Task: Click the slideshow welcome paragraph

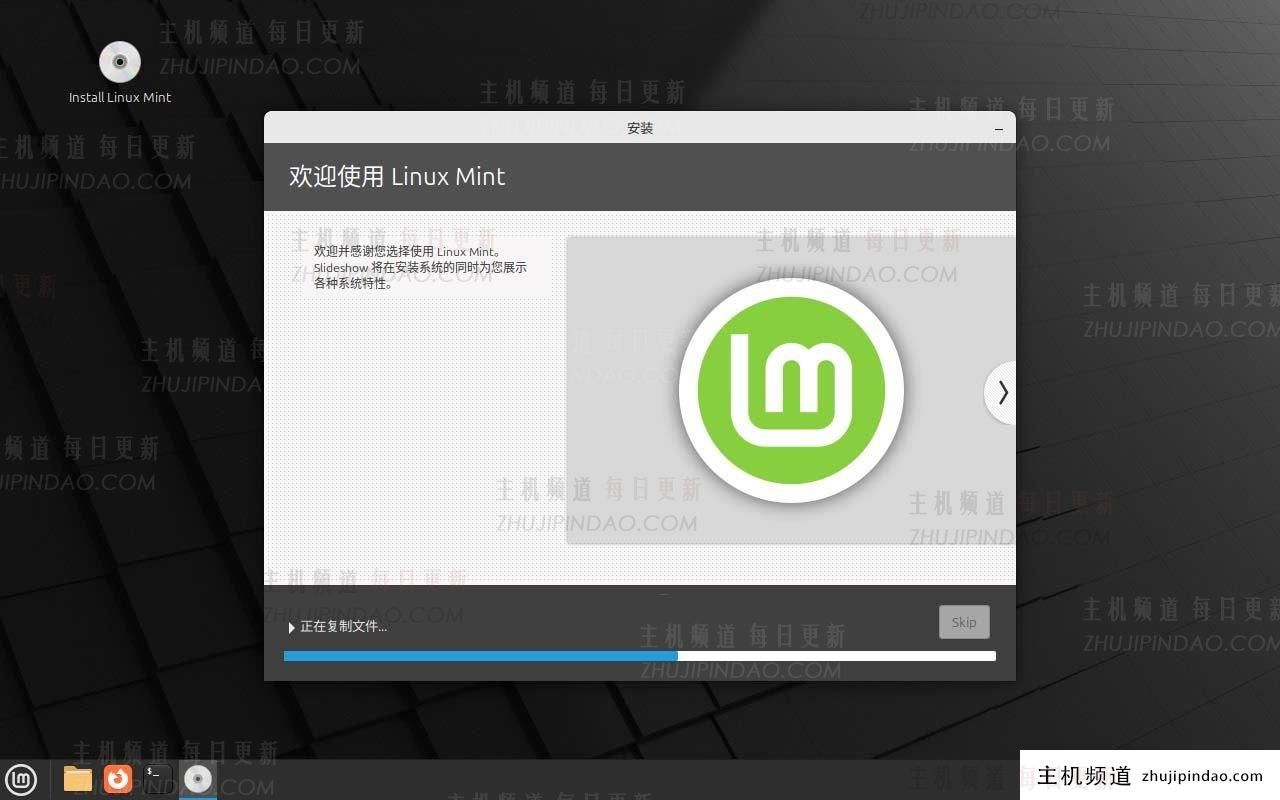Action: (x=420, y=267)
